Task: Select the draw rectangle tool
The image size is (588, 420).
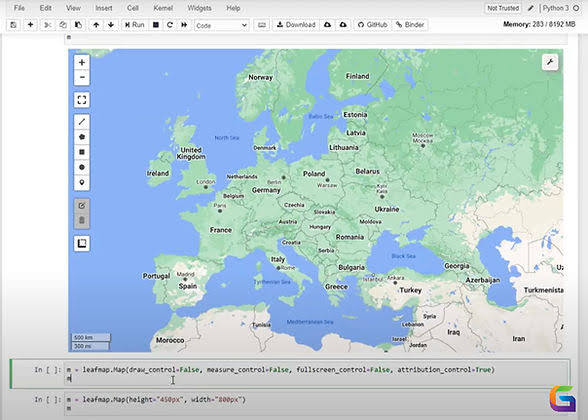Action: (82, 152)
